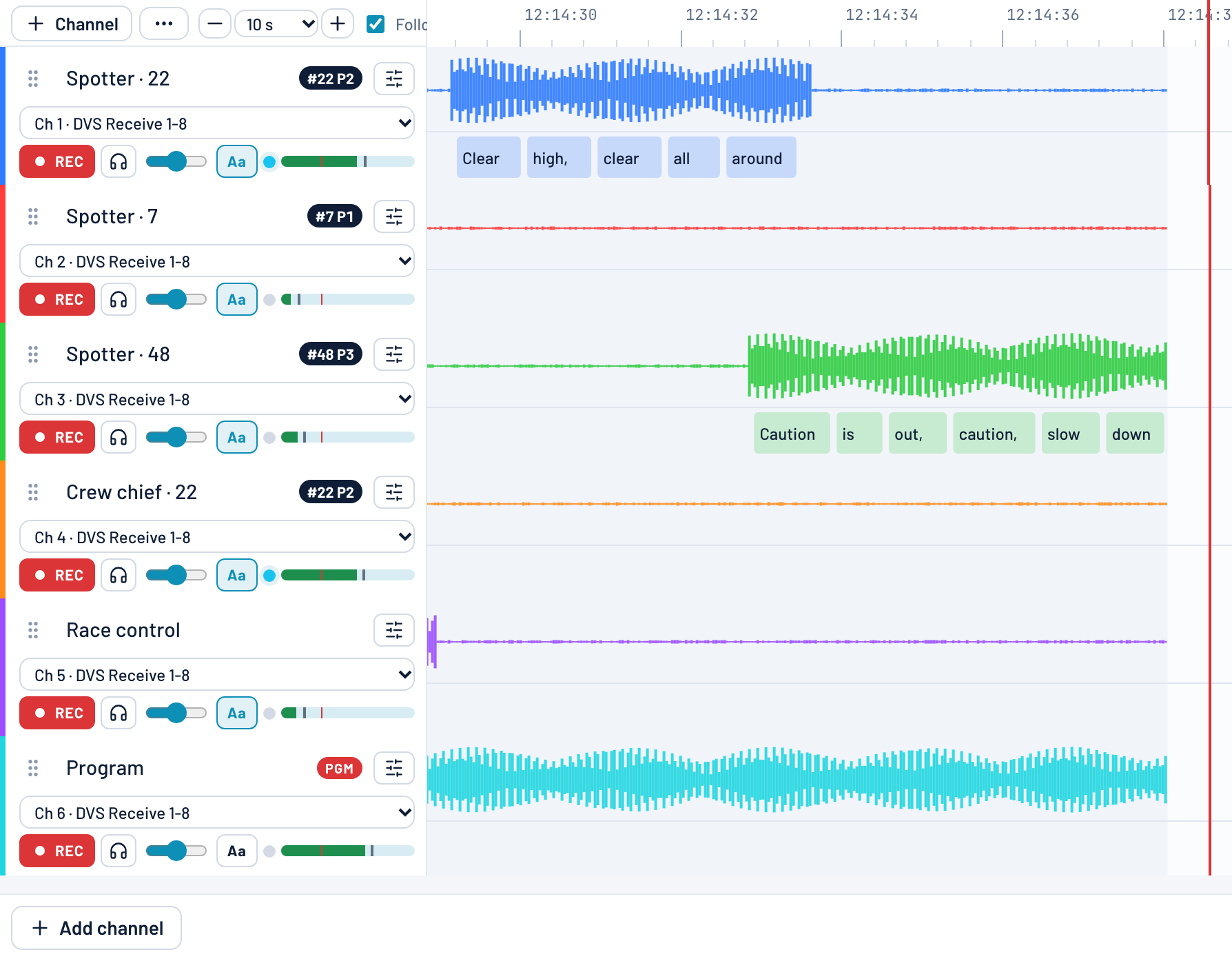
Task: Open the 10 s time range dropdown
Action: pyautogui.click(x=276, y=24)
